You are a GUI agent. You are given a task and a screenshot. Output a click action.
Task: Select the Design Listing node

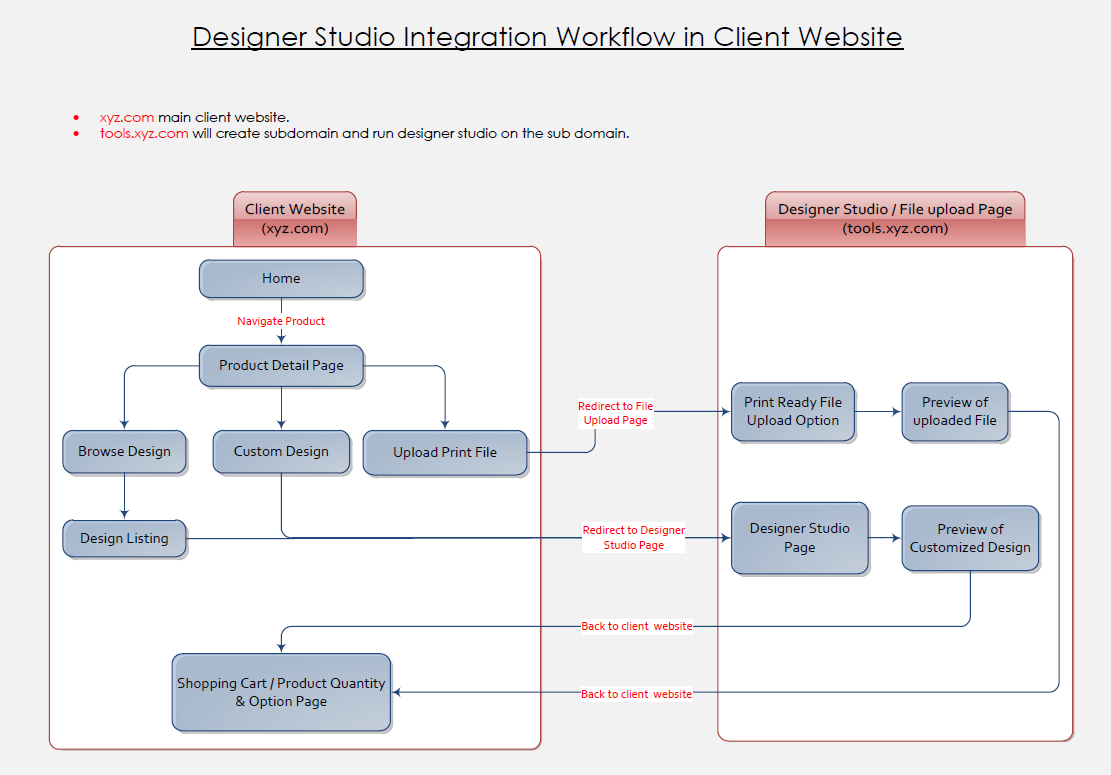click(x=124, y=539)
